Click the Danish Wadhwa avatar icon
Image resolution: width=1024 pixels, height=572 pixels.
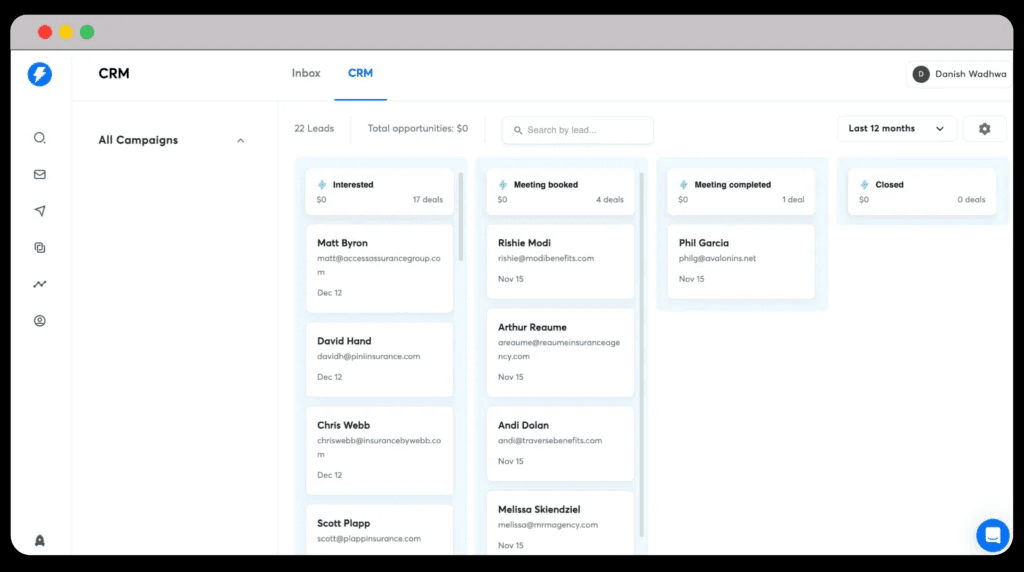921,74
